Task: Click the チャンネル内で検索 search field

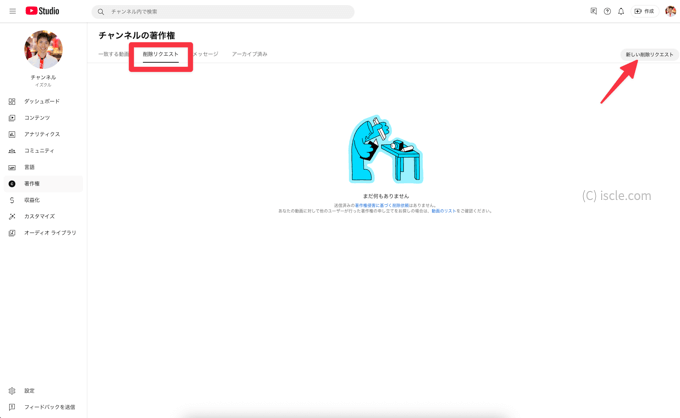Action: click(225, 12)
